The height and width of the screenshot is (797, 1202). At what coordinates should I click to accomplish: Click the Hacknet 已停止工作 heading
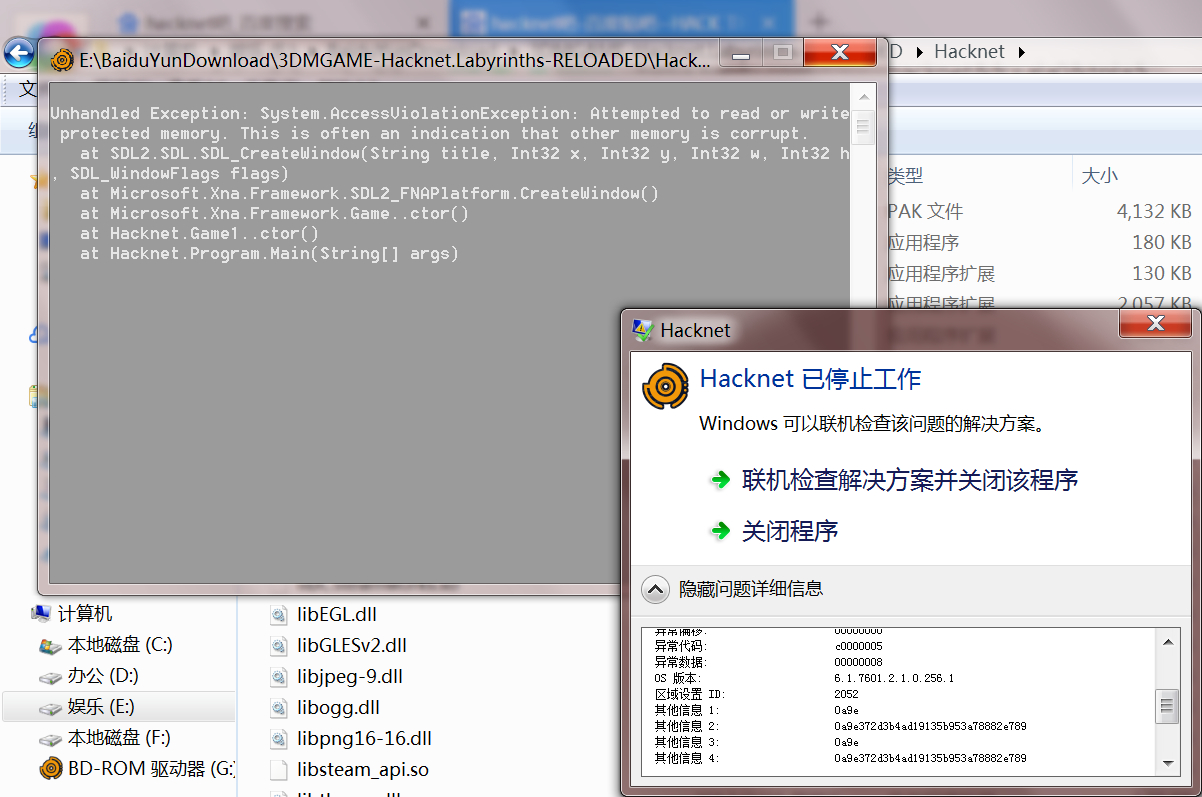[810, 379]
